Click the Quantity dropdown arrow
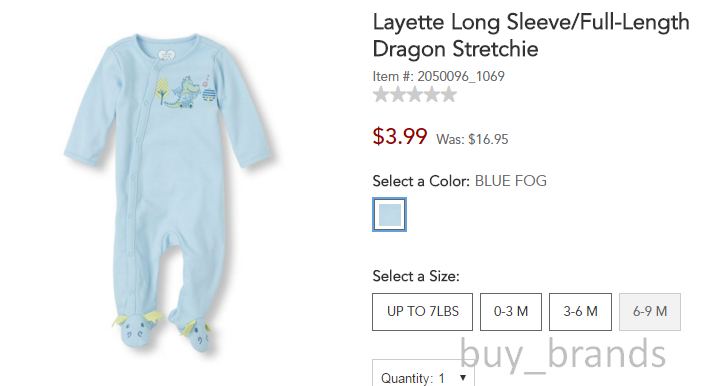Image resolution: width=706 pixels, height=386 pixels. point(463,377)
